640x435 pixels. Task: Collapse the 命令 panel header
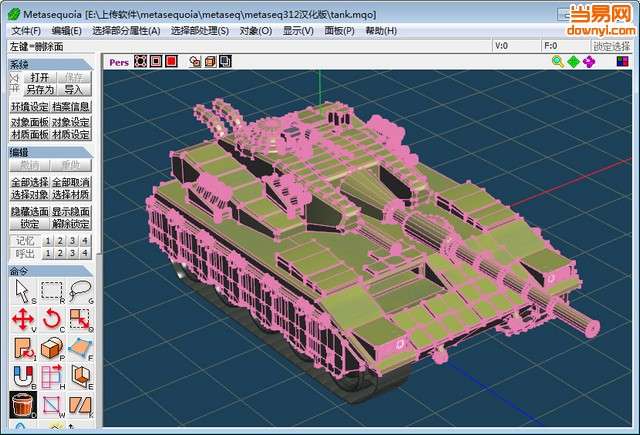click(49, 271)
